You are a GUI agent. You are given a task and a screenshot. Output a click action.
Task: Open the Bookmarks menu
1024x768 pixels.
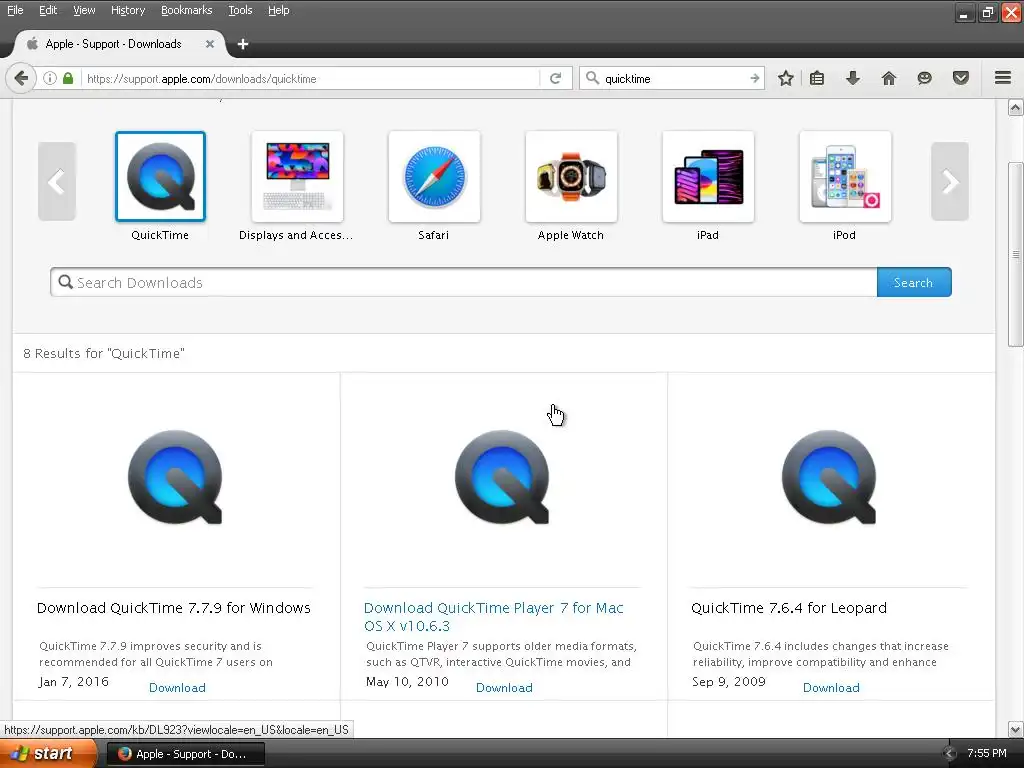[186, 10]
